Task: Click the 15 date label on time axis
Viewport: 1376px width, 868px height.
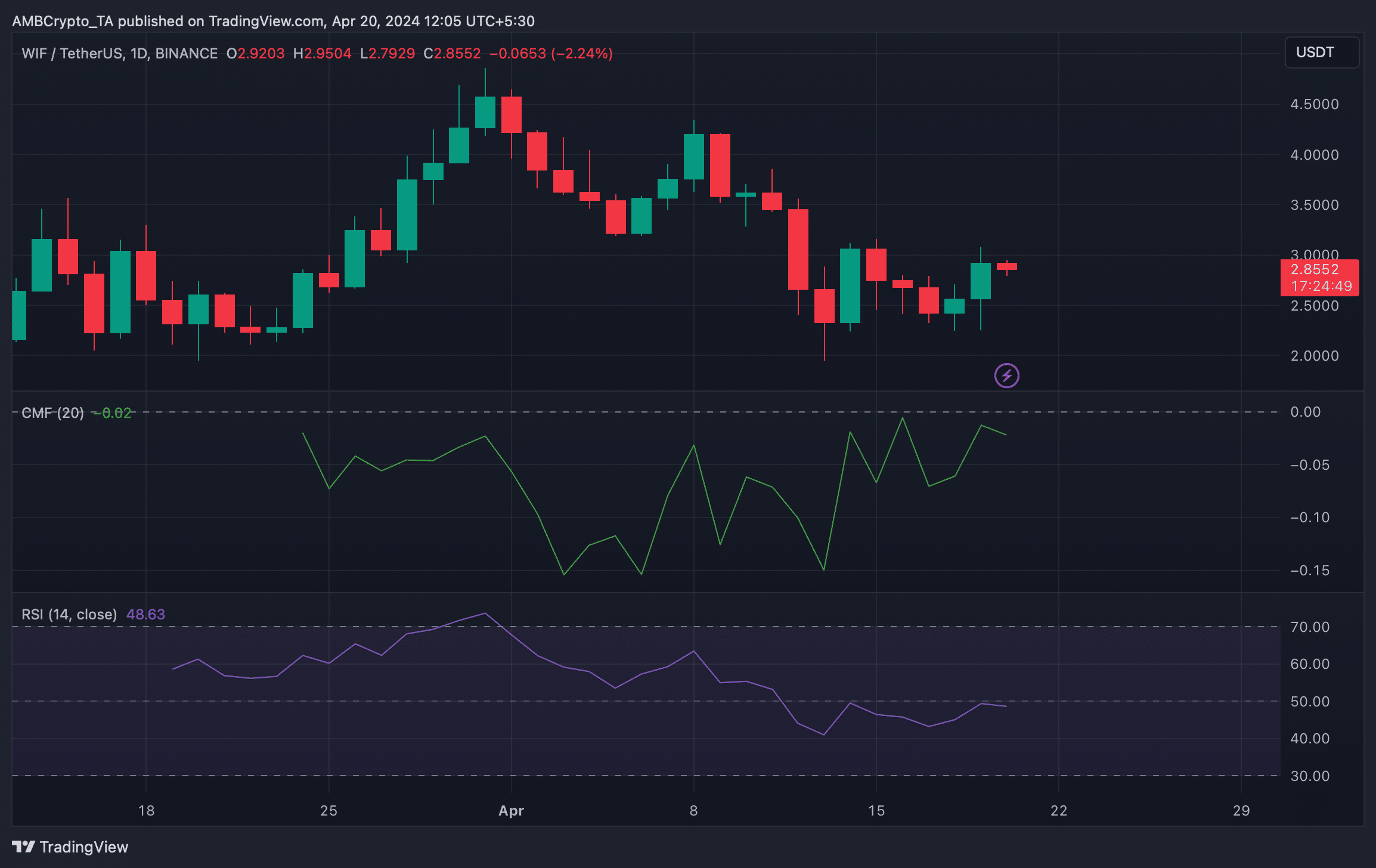Action: (x=876, y=811)
